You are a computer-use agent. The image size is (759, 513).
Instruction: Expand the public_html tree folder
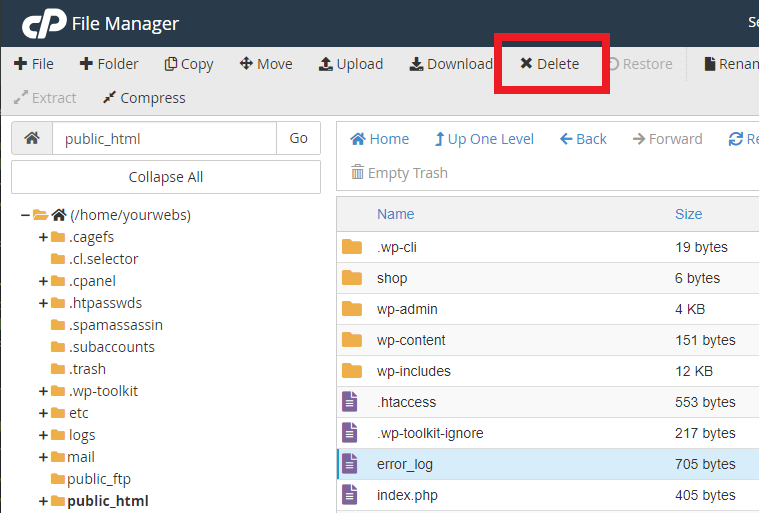43,501
